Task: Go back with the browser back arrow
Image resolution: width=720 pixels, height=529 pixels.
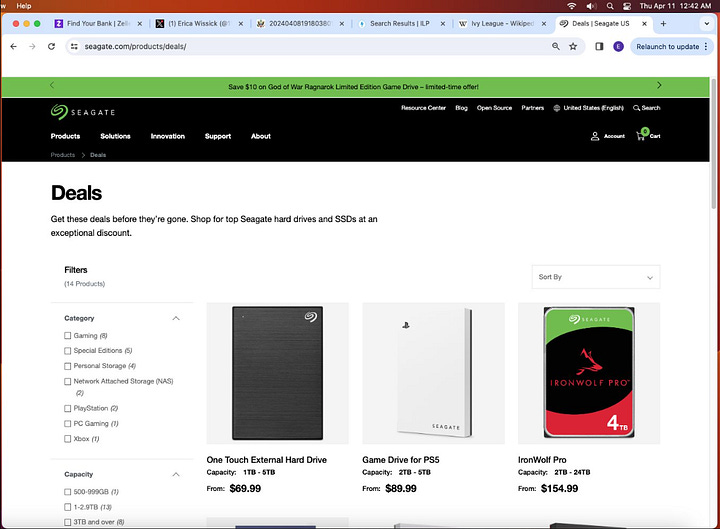Action: [x=14, y=46]
